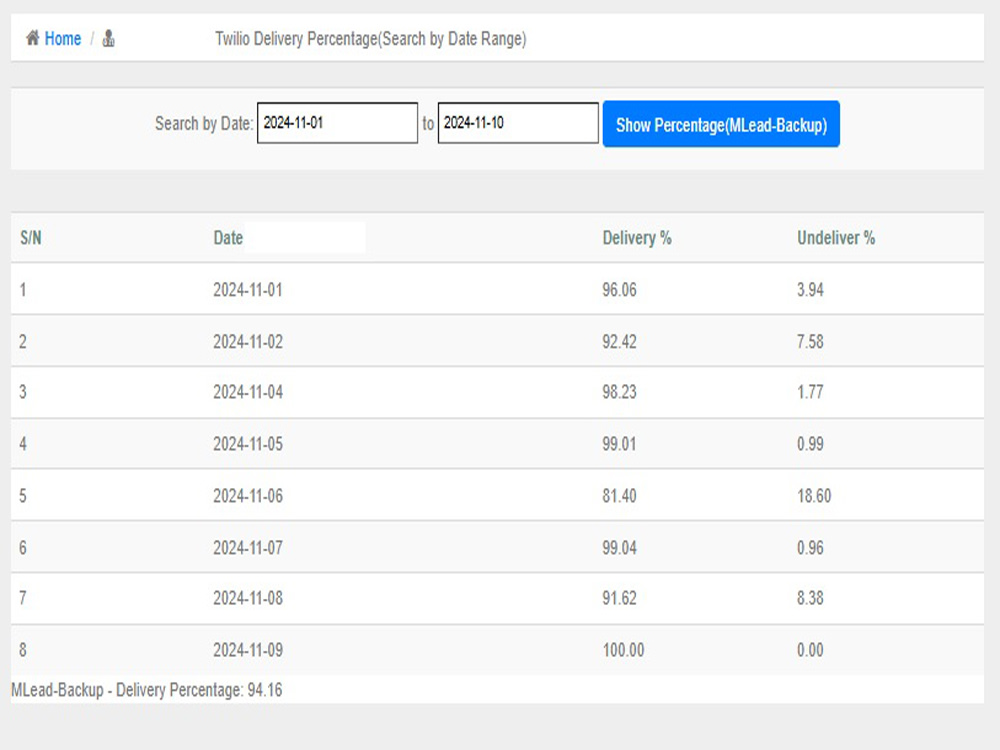Image resolution: width=1000 pixels, height=750 pixels.
Task: Click the Search by Date label
Action: tap(204, 124)
